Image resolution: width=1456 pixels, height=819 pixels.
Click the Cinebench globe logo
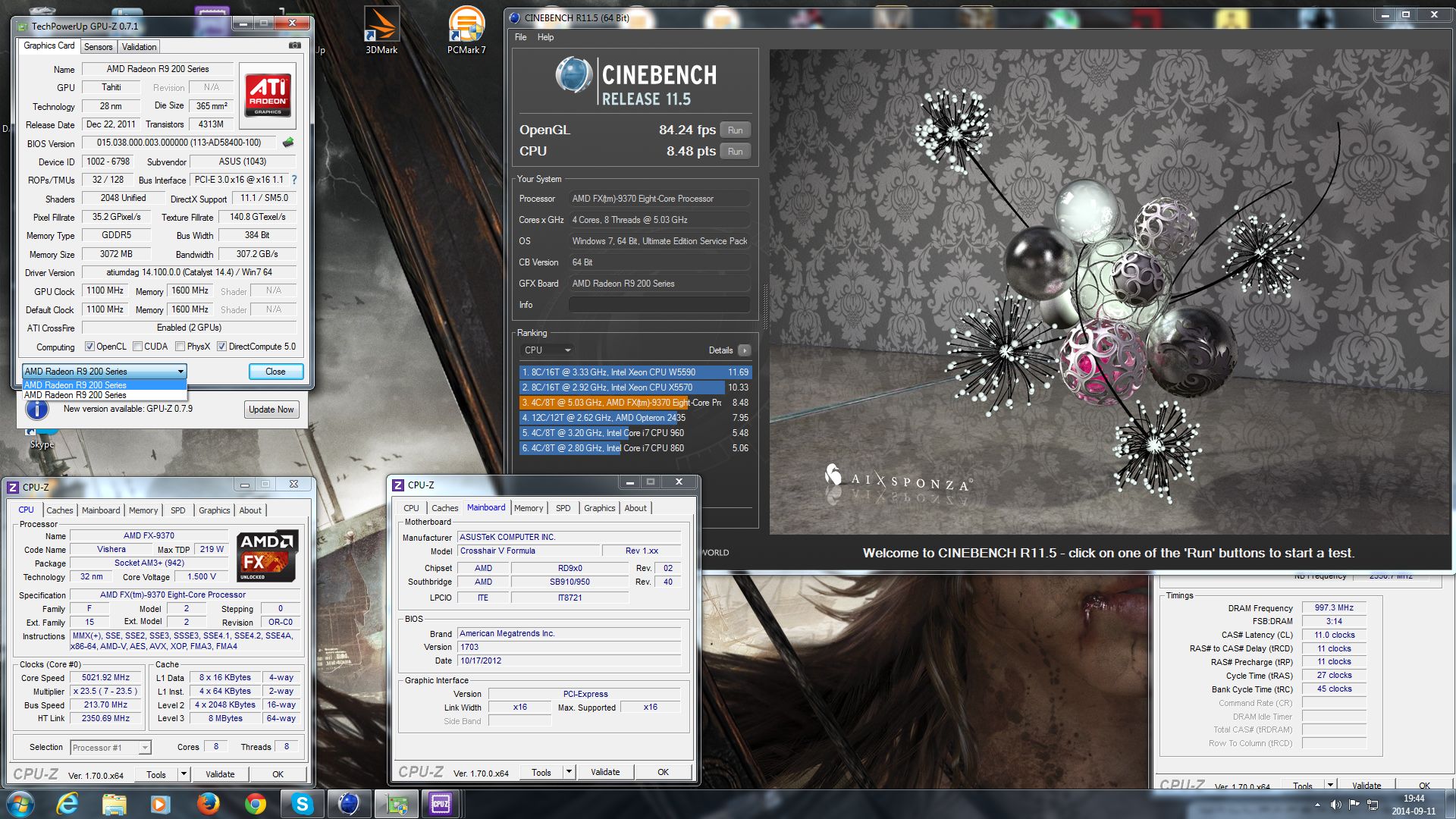[574, 75]
